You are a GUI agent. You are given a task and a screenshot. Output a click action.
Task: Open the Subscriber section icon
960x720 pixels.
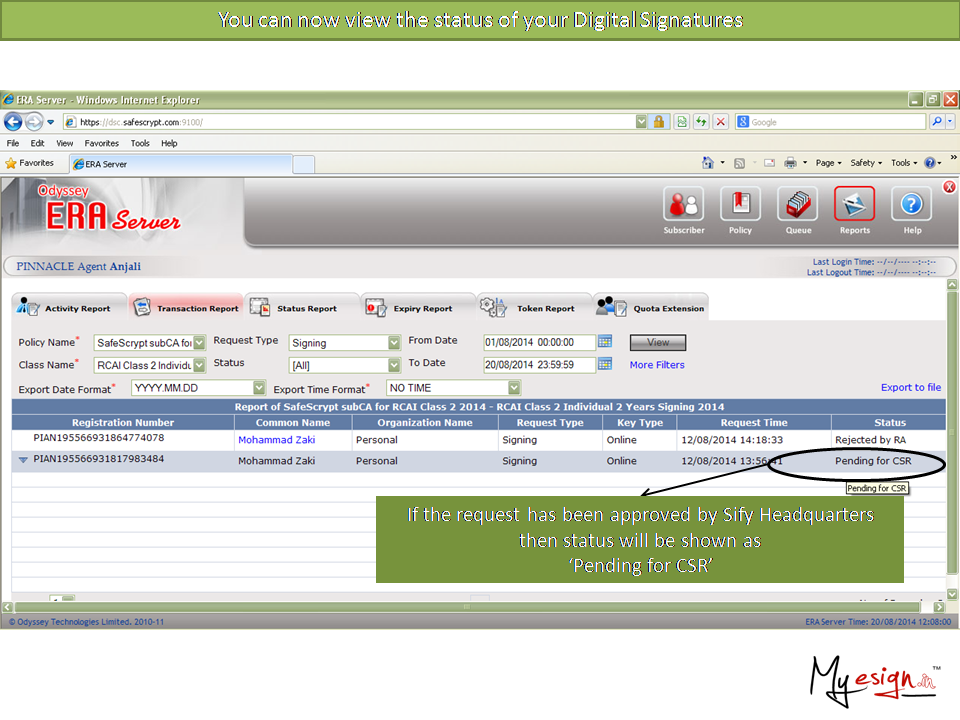pos(684,205)
